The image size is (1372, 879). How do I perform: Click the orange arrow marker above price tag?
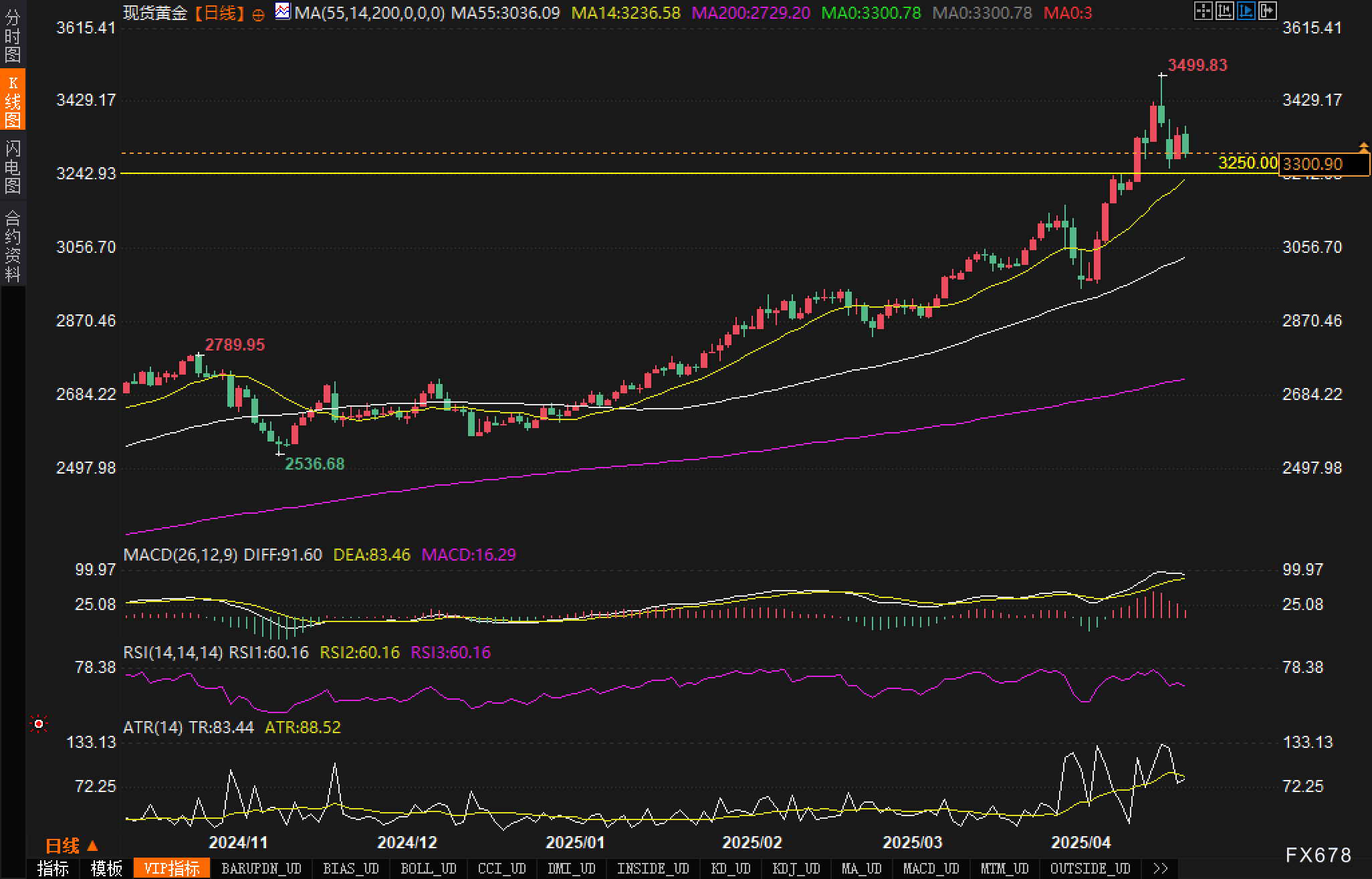point(1363,146)
